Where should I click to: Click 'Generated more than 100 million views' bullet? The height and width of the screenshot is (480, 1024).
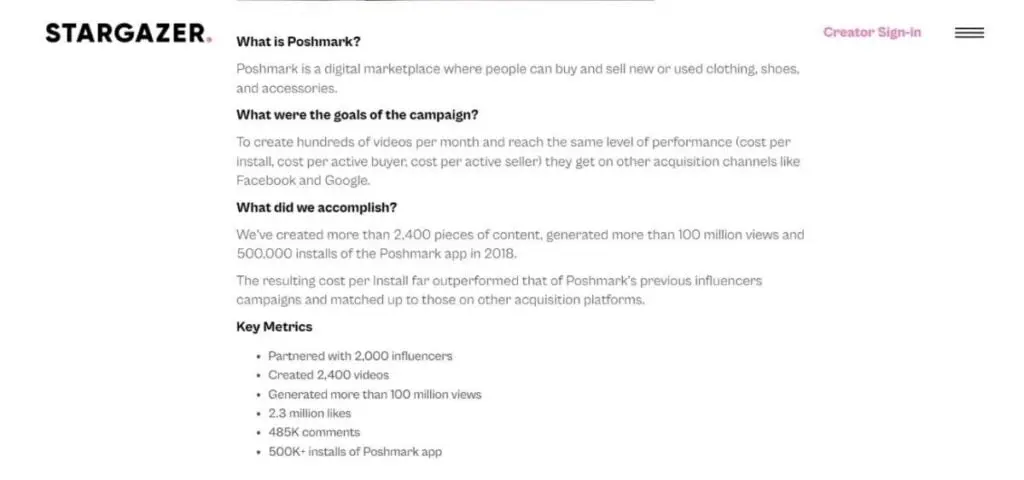point(375,394)
